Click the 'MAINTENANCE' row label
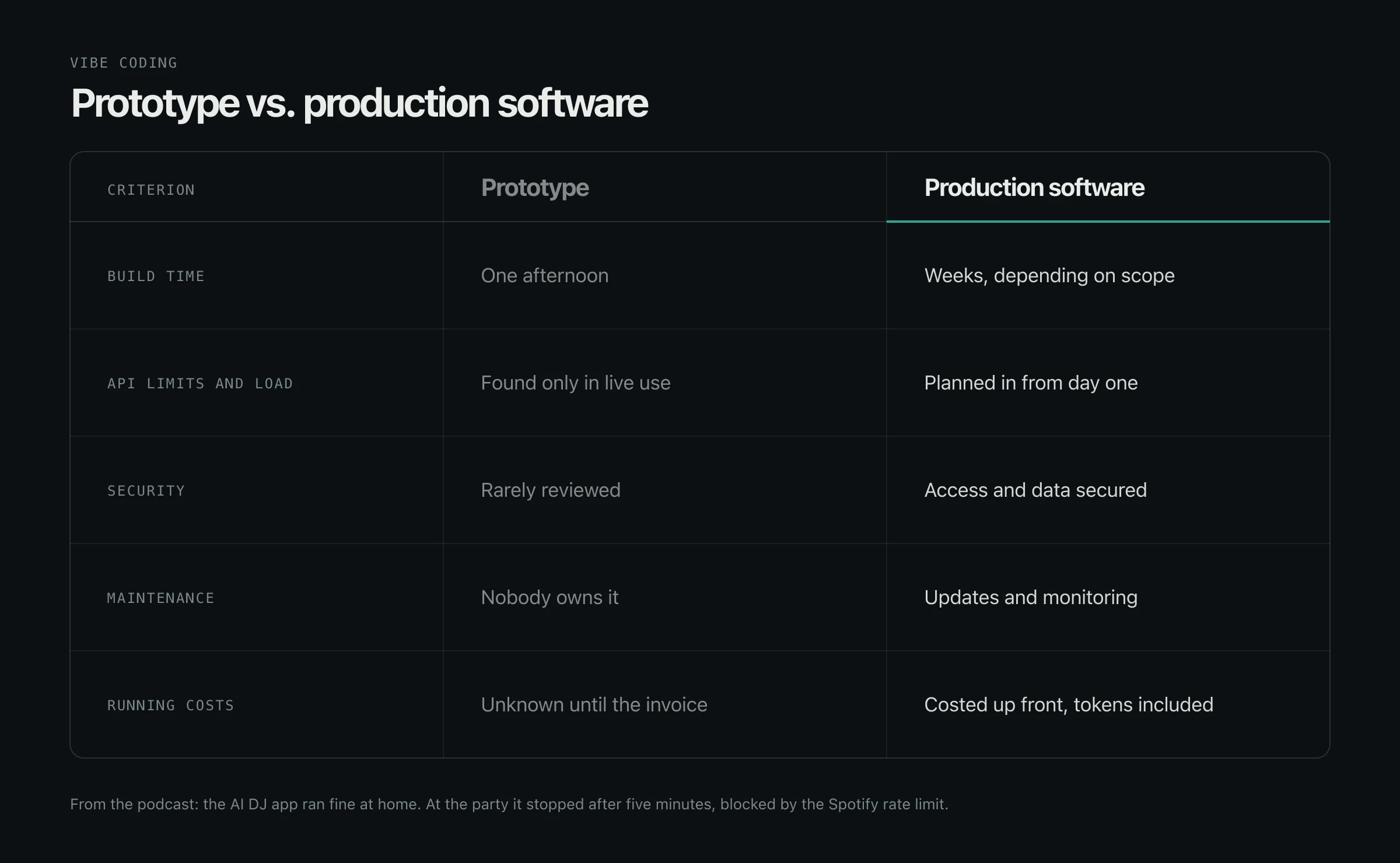Screen dimensions: 1400x863 161,598
